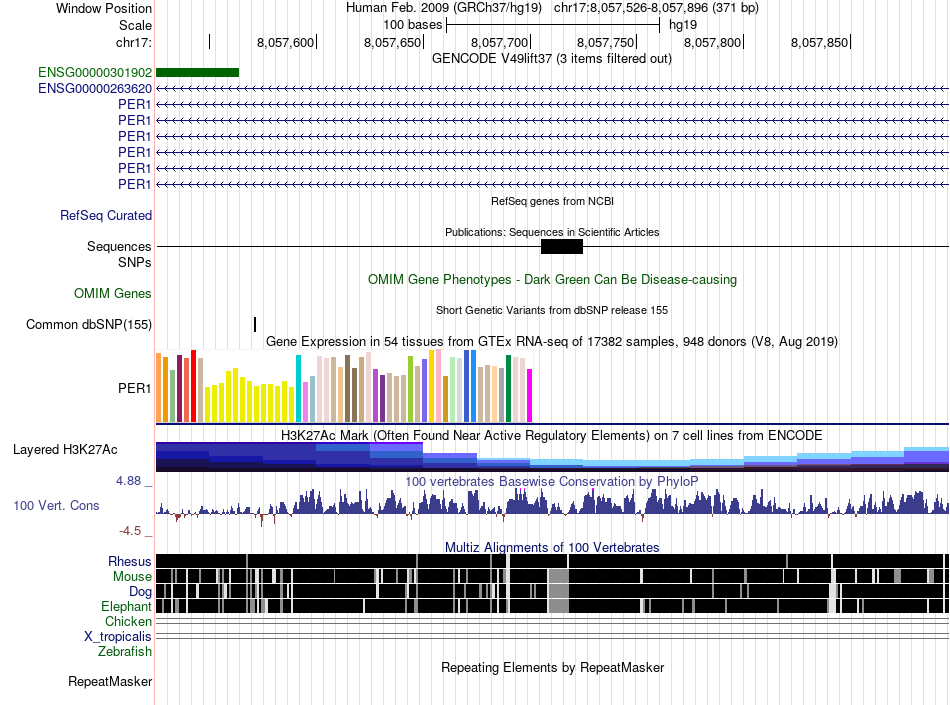Click the Zebrafish alignment label
This screenshot has width=950, height=705.
point(125,652)
